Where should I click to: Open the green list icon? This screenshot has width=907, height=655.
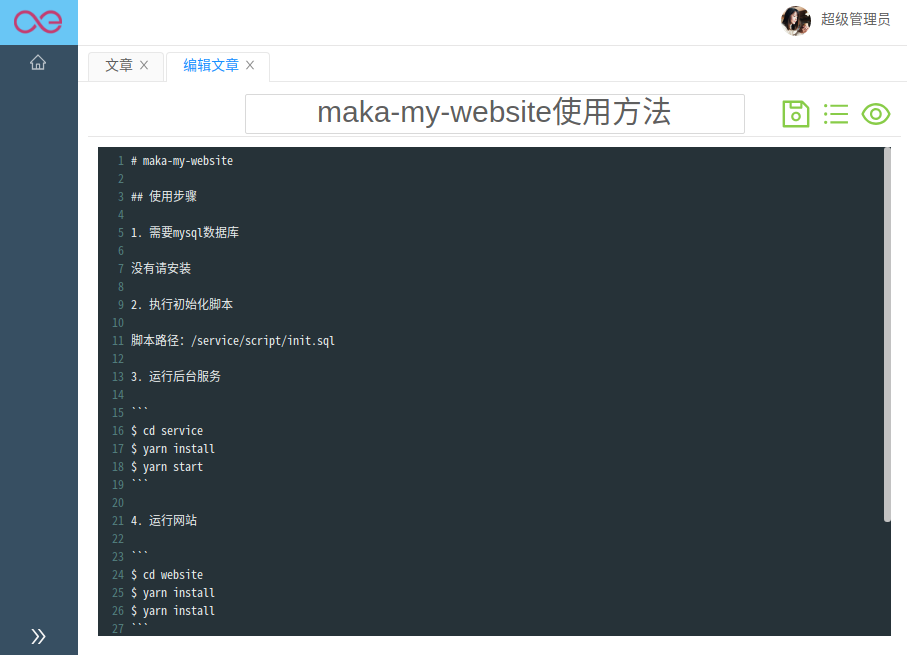836,114
